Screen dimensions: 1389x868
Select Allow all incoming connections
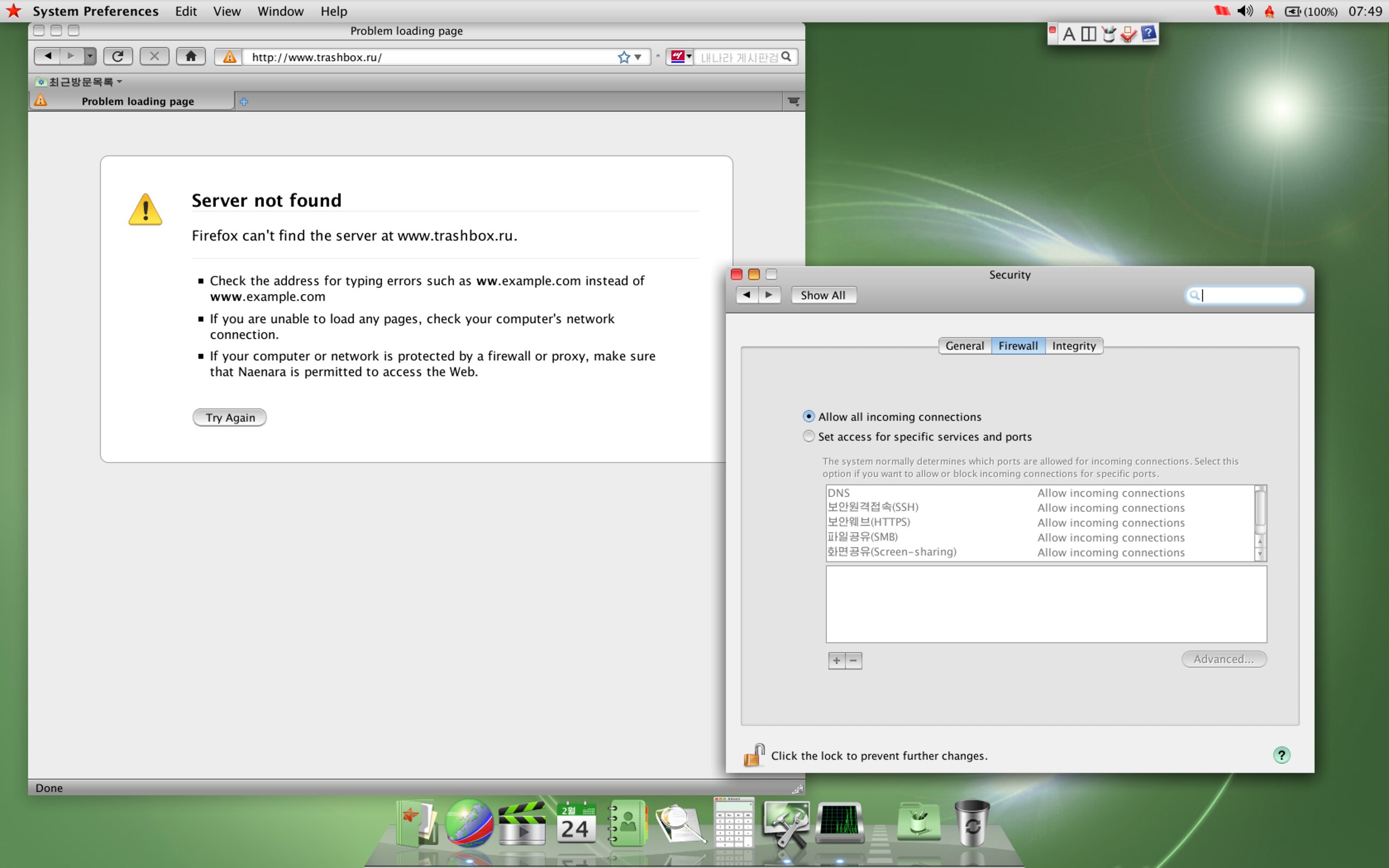(809, 416)
